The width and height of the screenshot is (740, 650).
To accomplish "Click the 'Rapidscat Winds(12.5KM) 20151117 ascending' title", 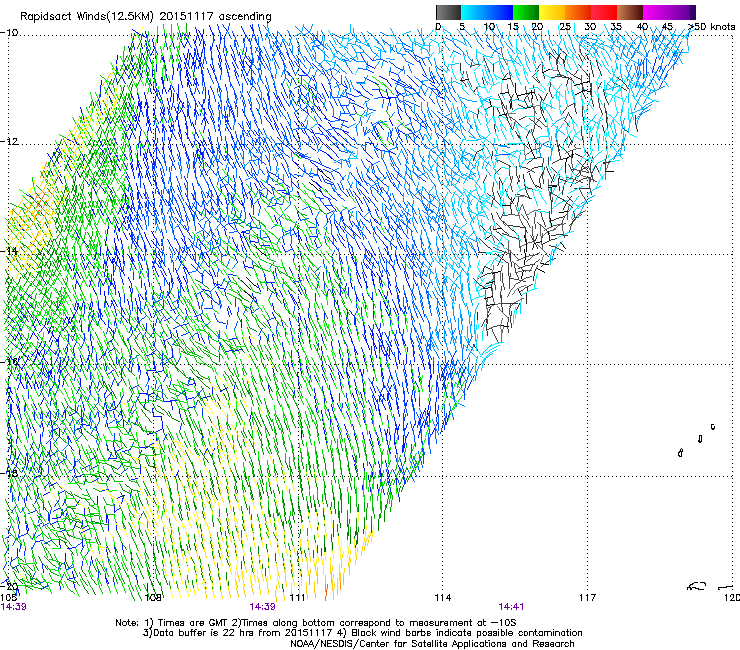I will (145, 17).
